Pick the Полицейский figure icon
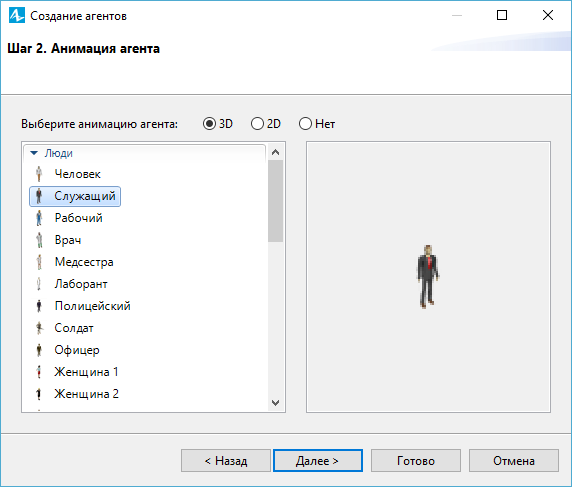The image size is (572, 487). pyautogui.click(x=39, y=306)
